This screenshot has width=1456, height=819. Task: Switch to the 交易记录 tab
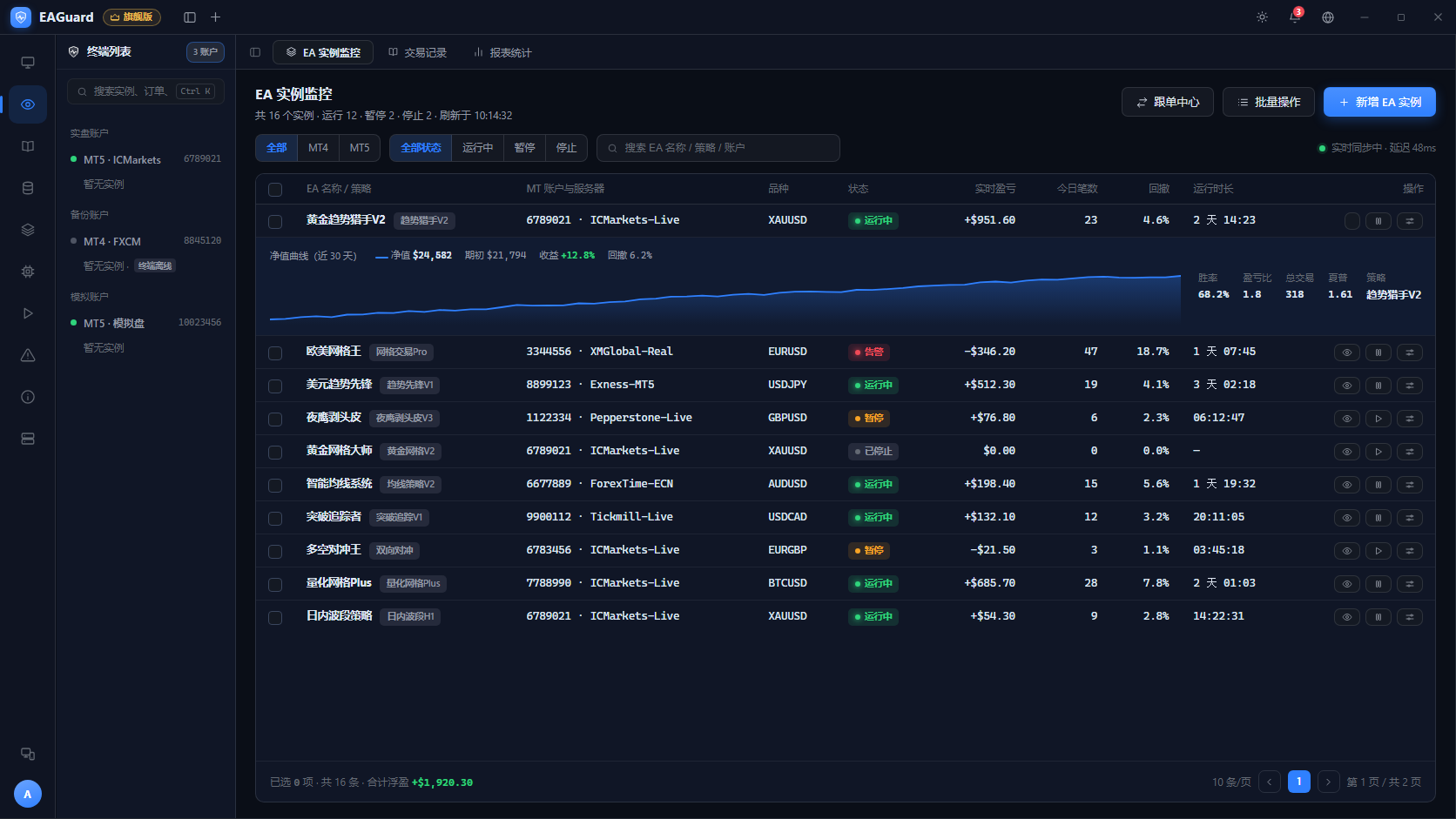pyautogui.click(x=417, y=52)
